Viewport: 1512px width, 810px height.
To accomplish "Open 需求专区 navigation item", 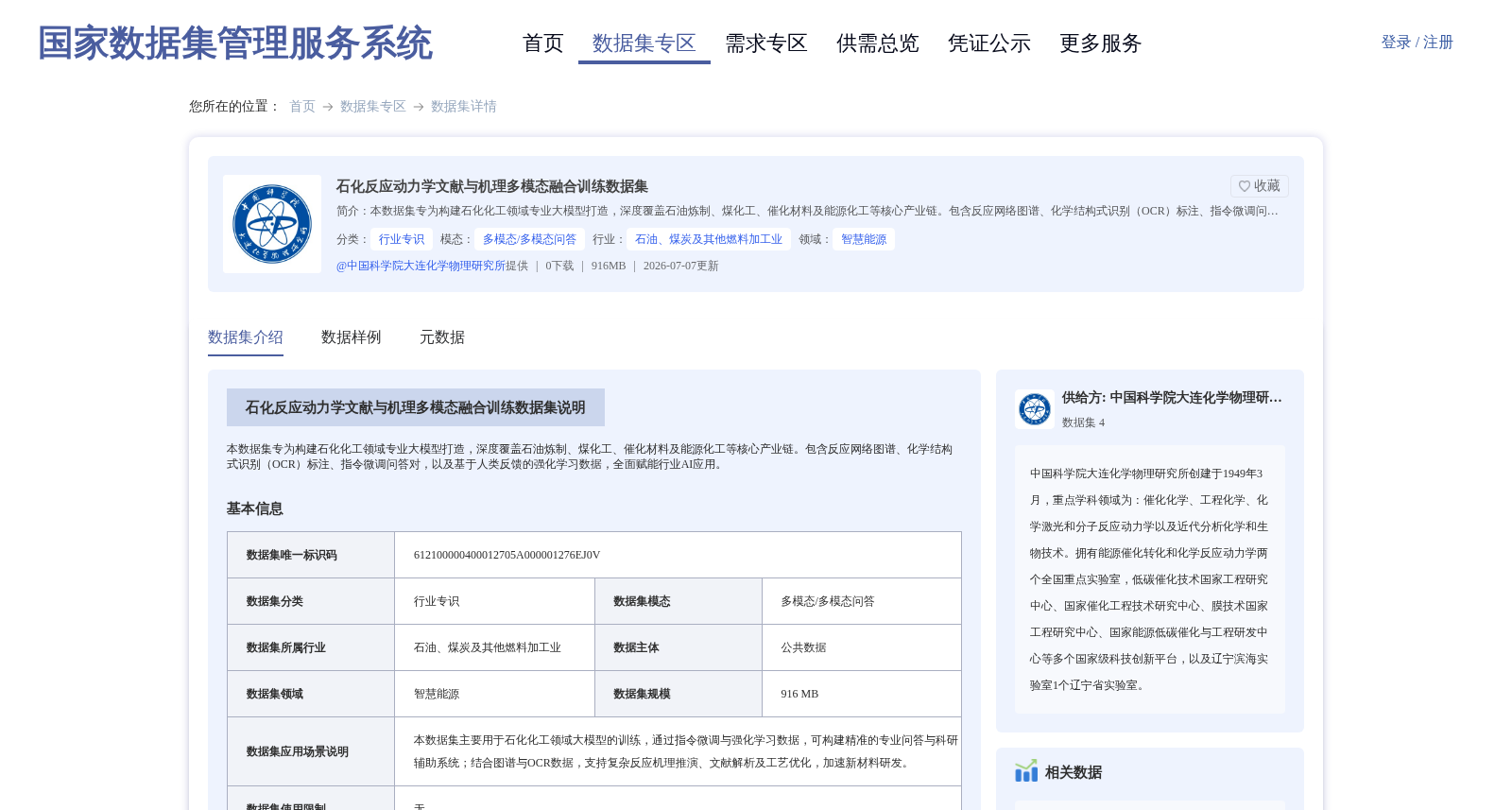I will click(x=766, y=43).
